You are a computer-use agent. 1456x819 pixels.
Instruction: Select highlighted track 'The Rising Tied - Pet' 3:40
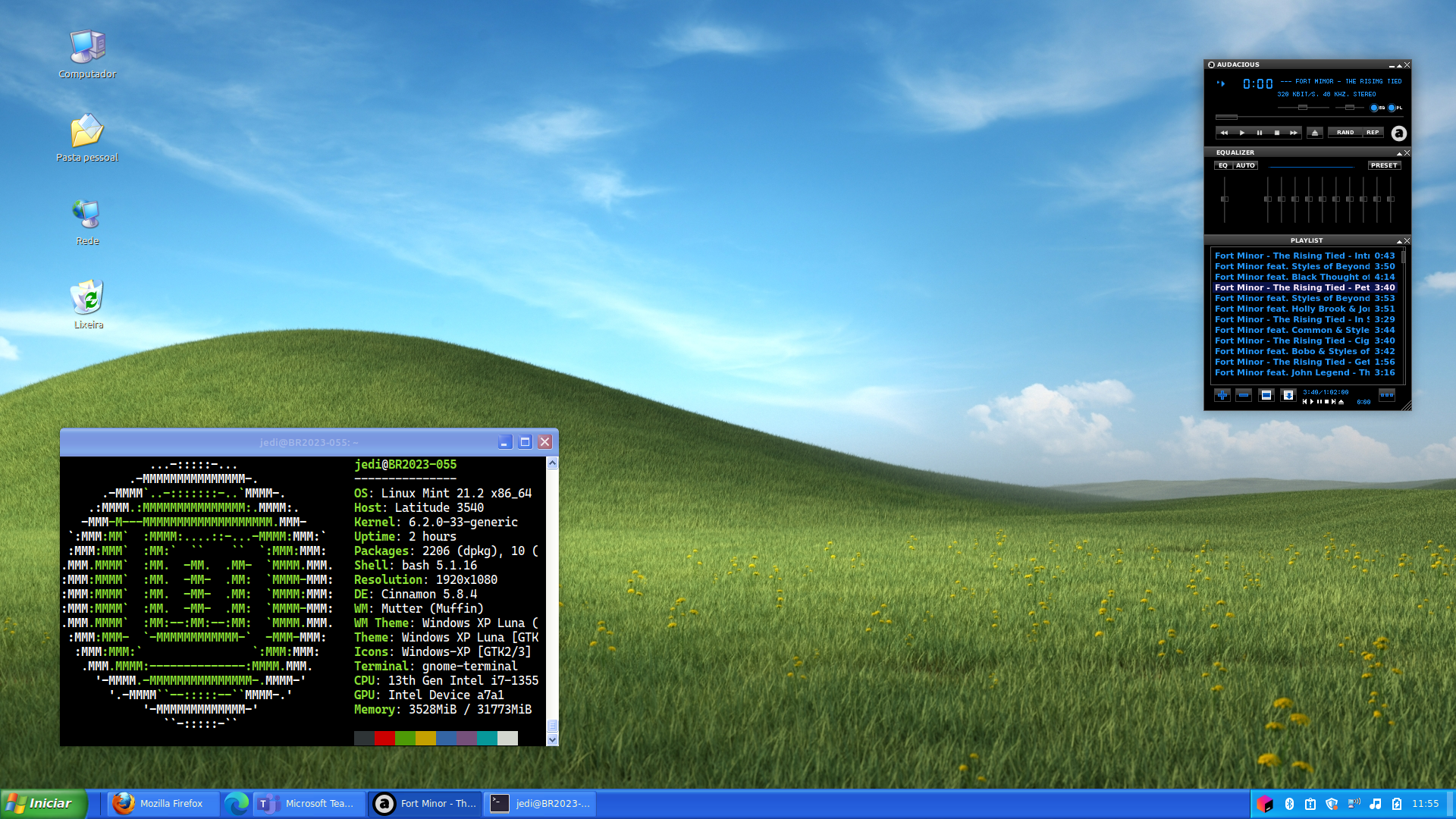coord(1305,287)
